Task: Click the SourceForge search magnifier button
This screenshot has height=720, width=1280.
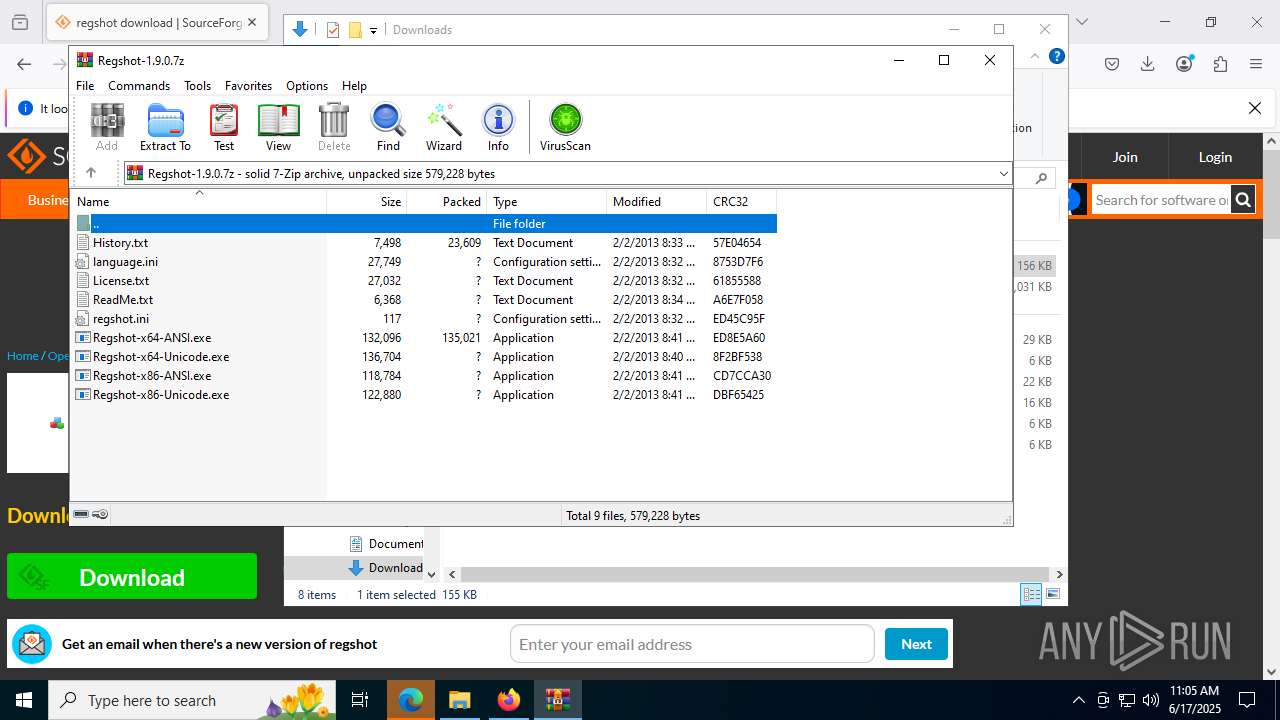Action: point(1243,200)
